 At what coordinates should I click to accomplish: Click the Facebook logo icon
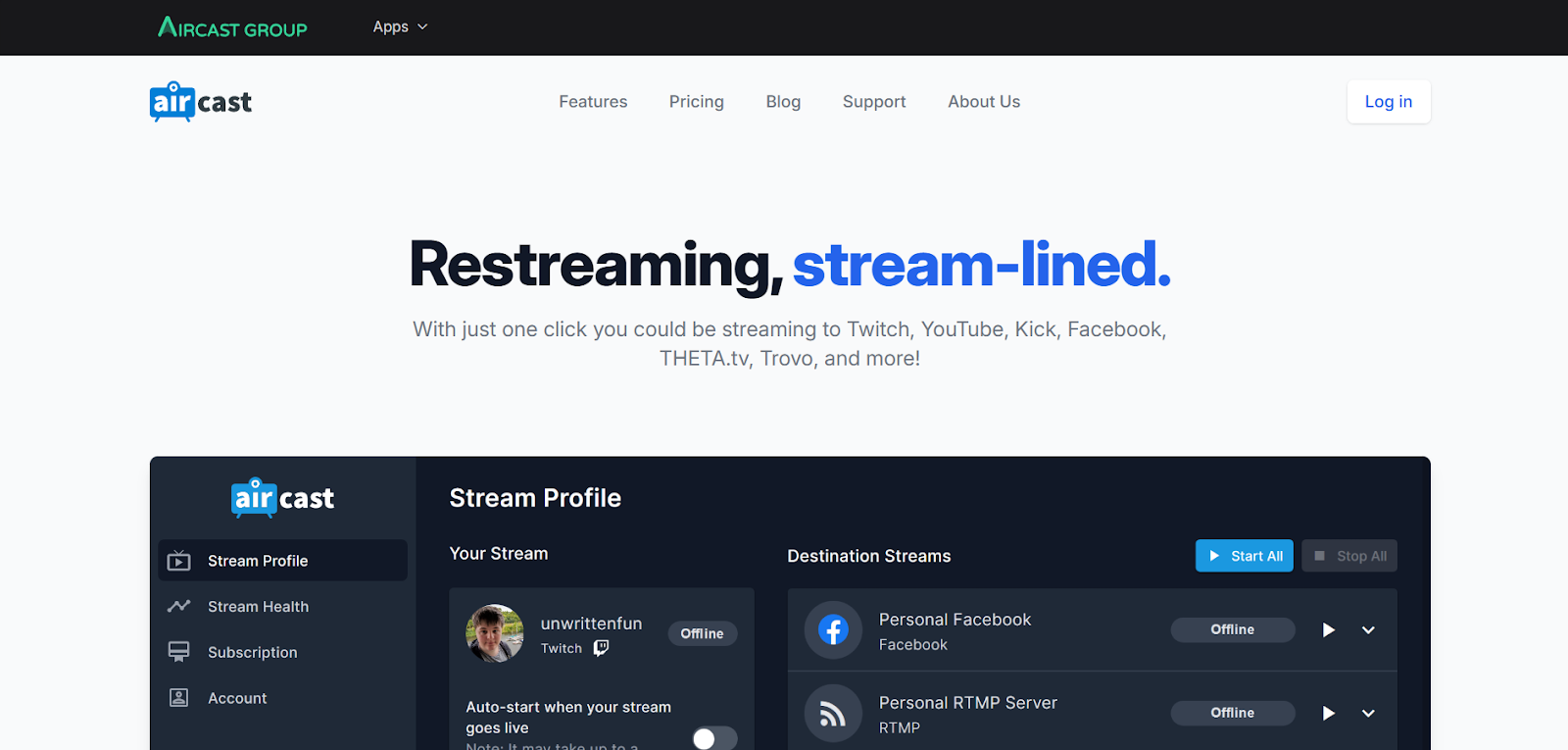click(x=833, y=629)
